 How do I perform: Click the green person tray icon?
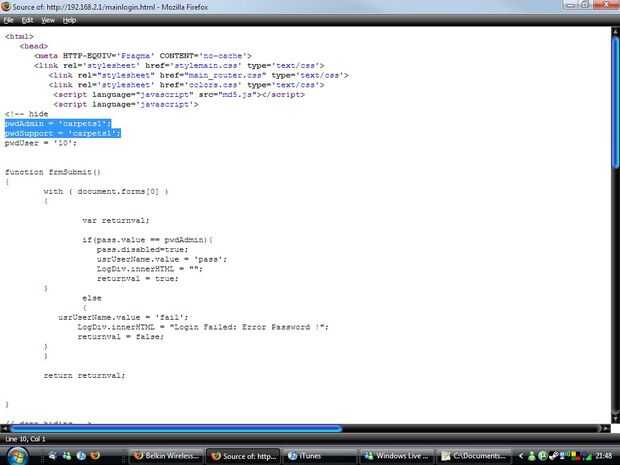[x=532, y=456]
